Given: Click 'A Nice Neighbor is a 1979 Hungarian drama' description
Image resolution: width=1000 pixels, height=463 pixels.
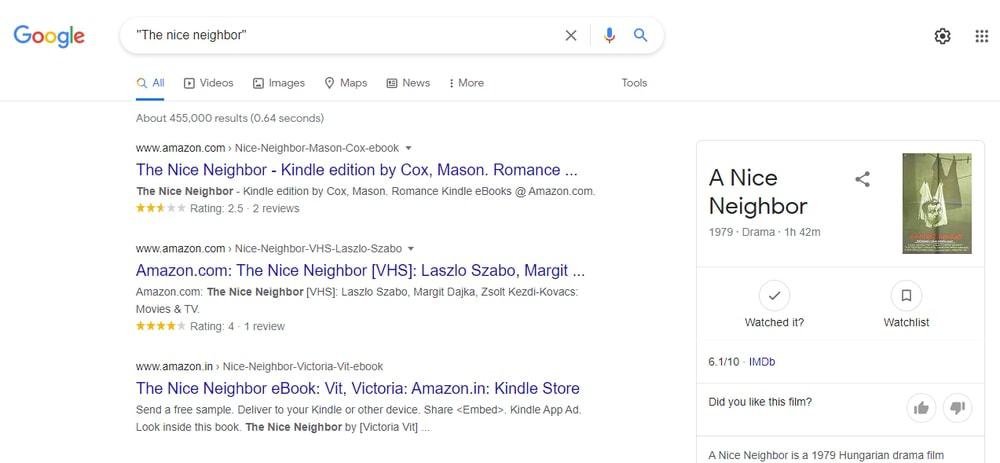Looking at the screenshot, I should [x=826, y=456].
